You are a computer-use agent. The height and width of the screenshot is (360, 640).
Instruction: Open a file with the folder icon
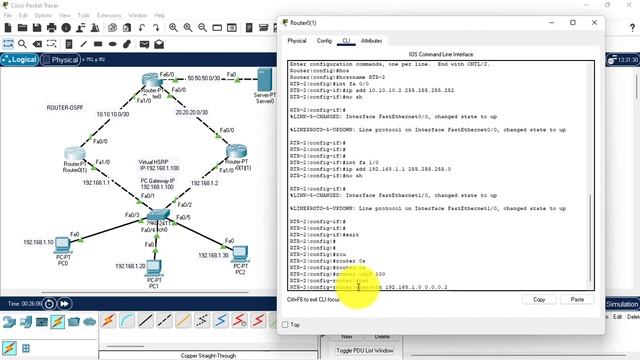coord(22,28)
